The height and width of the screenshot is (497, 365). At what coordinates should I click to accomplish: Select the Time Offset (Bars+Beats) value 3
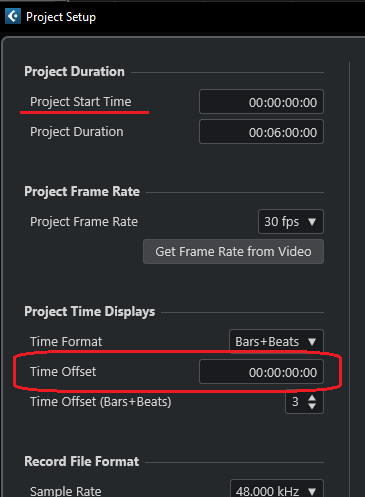pos(295,402)
